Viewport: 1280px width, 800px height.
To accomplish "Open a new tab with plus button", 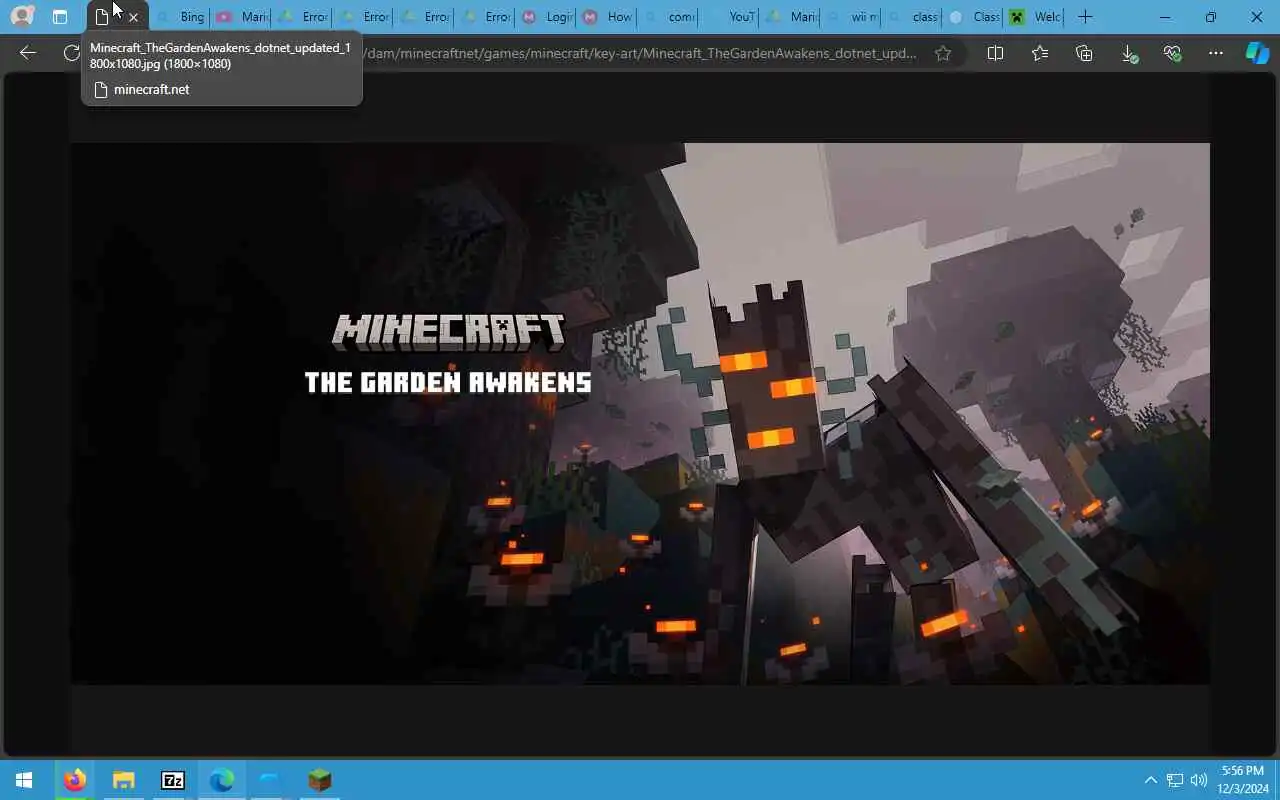I will point(1085,17).
